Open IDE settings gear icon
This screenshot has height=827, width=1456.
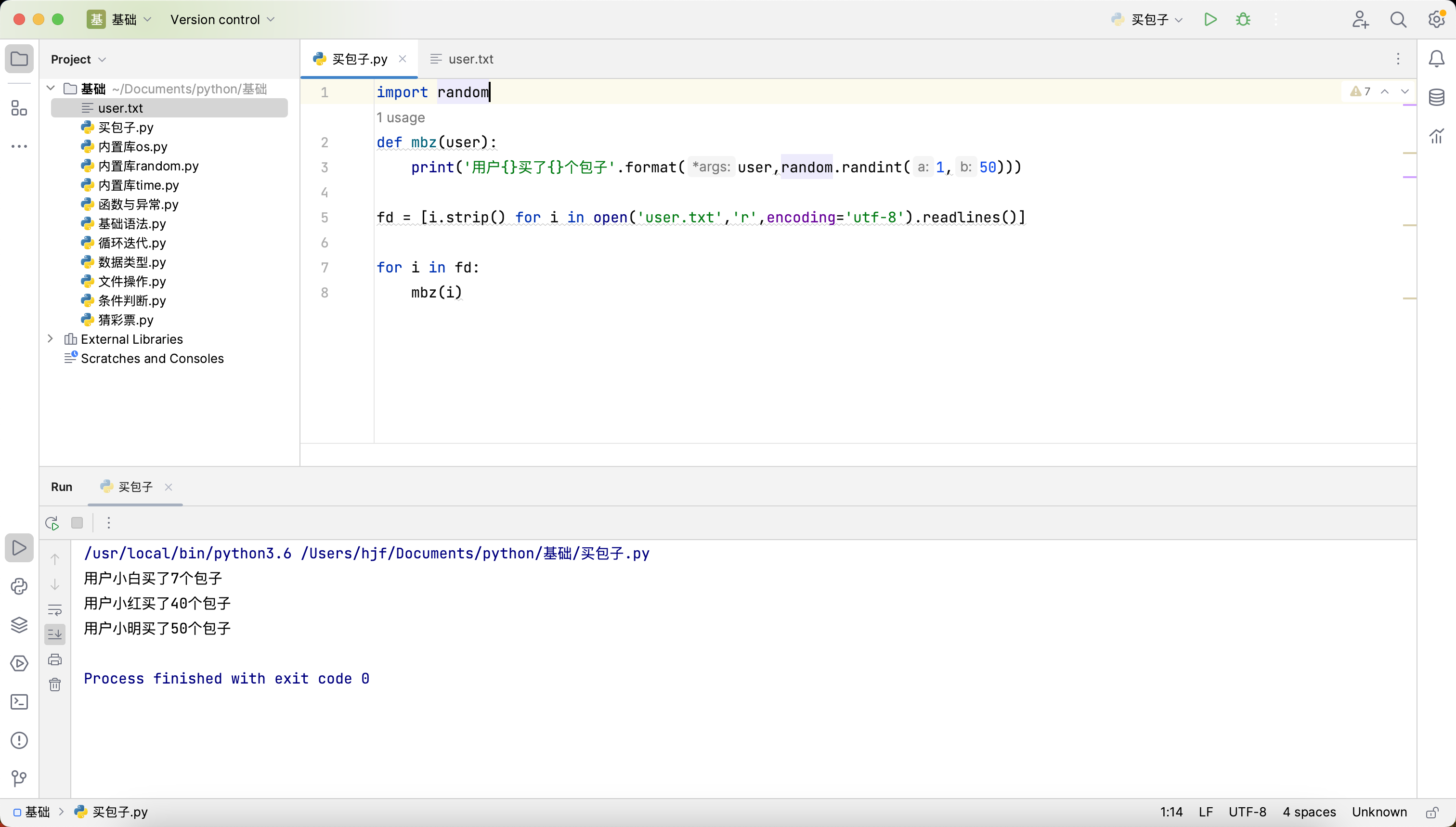click(x=1437, y=19)
